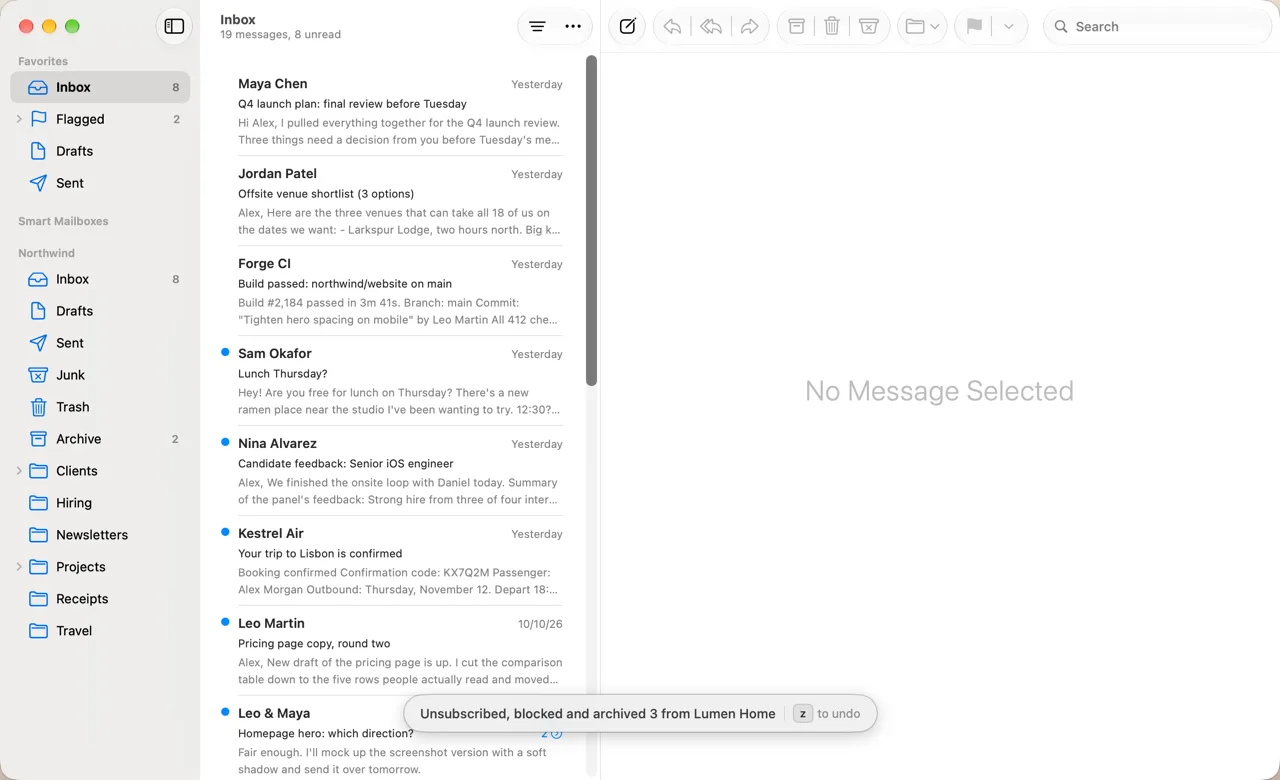Toggle the sidebar visibility button

coord(174,27)
